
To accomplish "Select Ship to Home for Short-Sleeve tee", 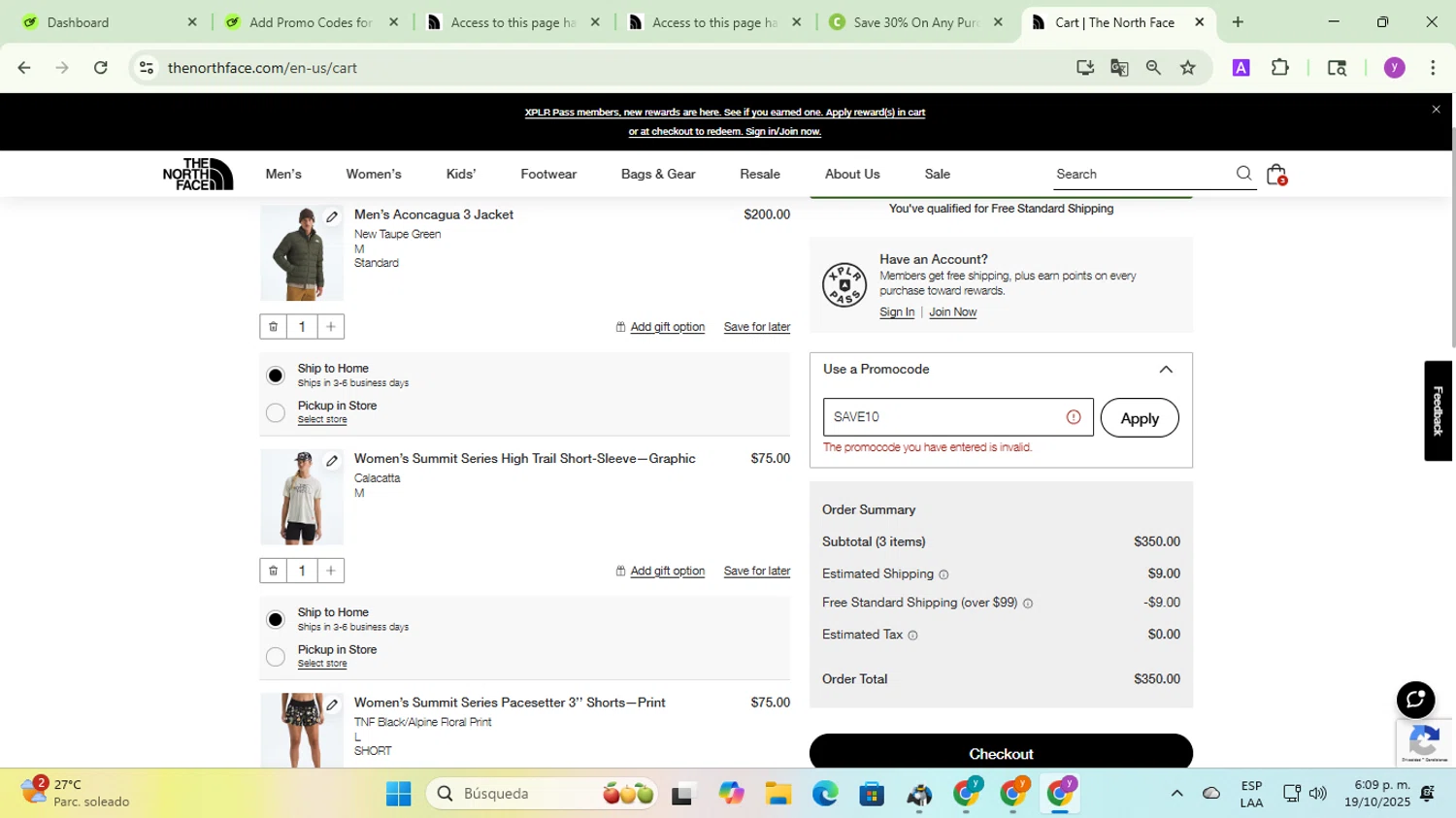I will point(276,619).
